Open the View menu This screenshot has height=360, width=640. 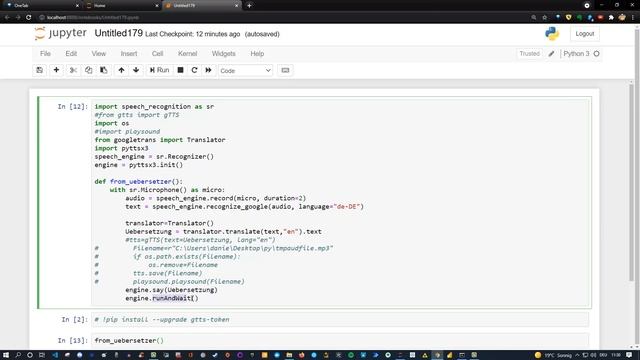point(98,53)
